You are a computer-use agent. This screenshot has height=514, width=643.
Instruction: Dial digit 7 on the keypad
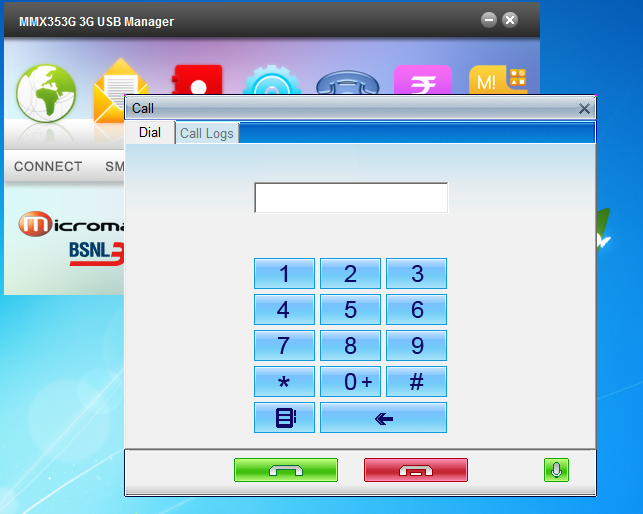coord(284,345)
